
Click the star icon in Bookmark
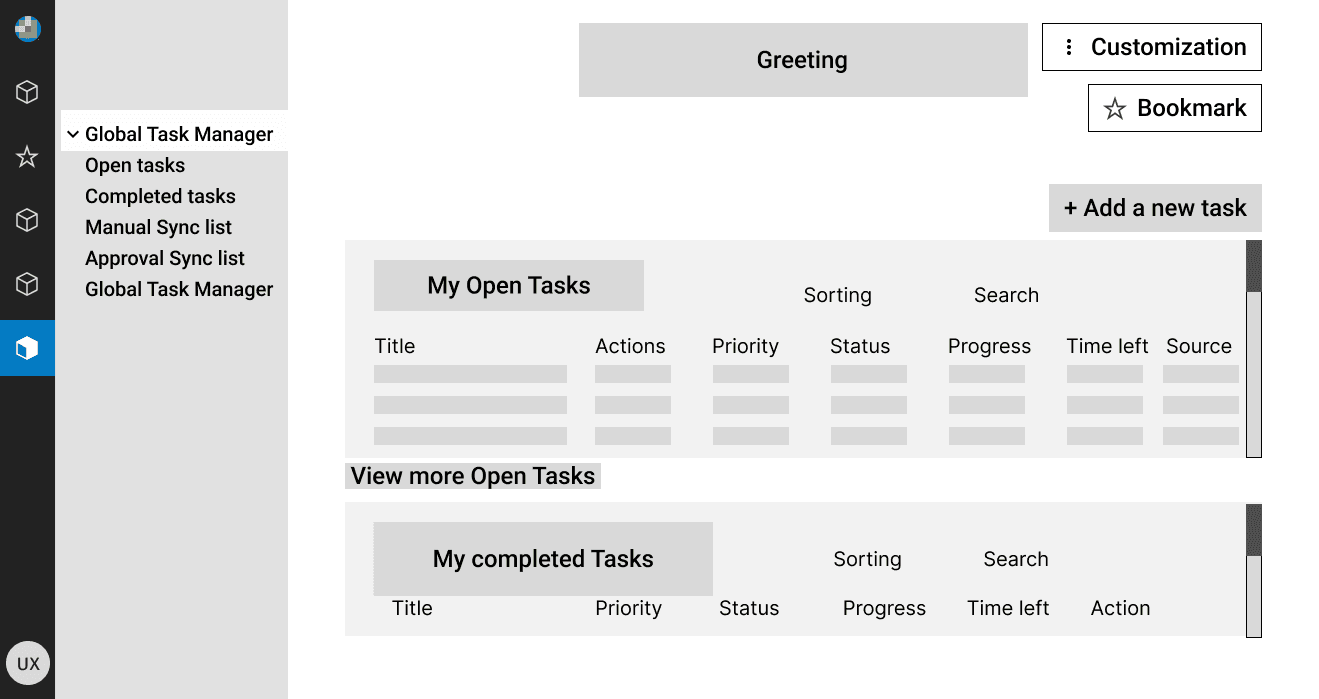click(1114, 109)
